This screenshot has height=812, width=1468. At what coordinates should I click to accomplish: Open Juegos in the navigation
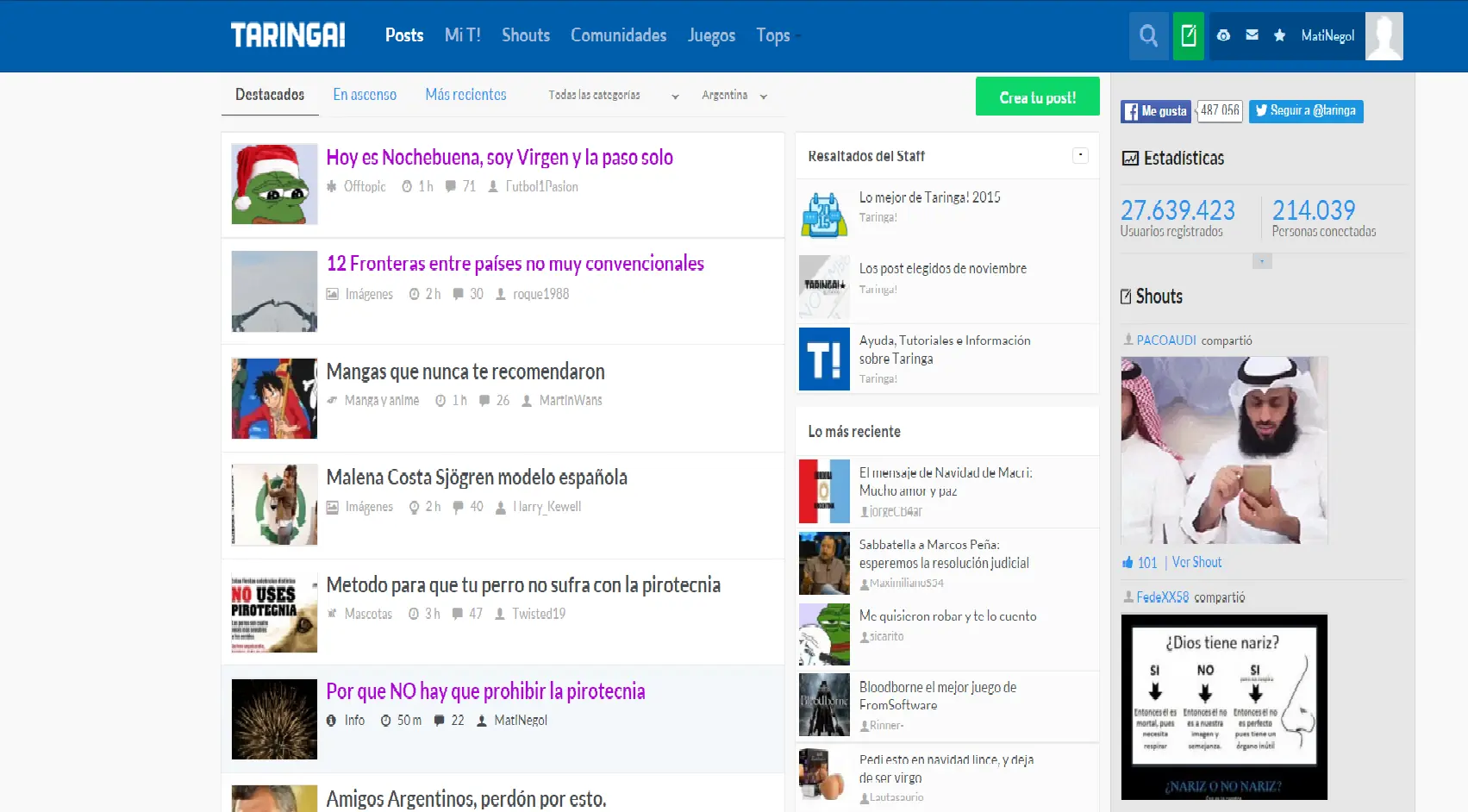[711, 35]
